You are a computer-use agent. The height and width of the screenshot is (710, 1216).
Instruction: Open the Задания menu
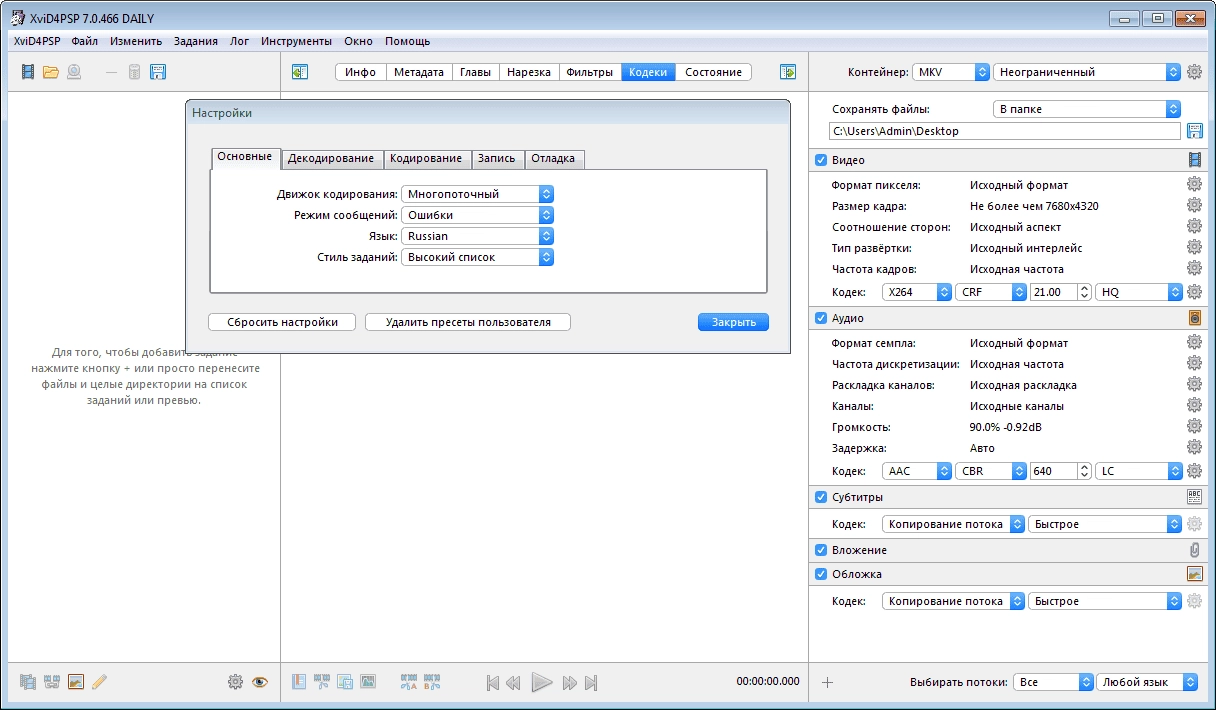pos(195,41)
